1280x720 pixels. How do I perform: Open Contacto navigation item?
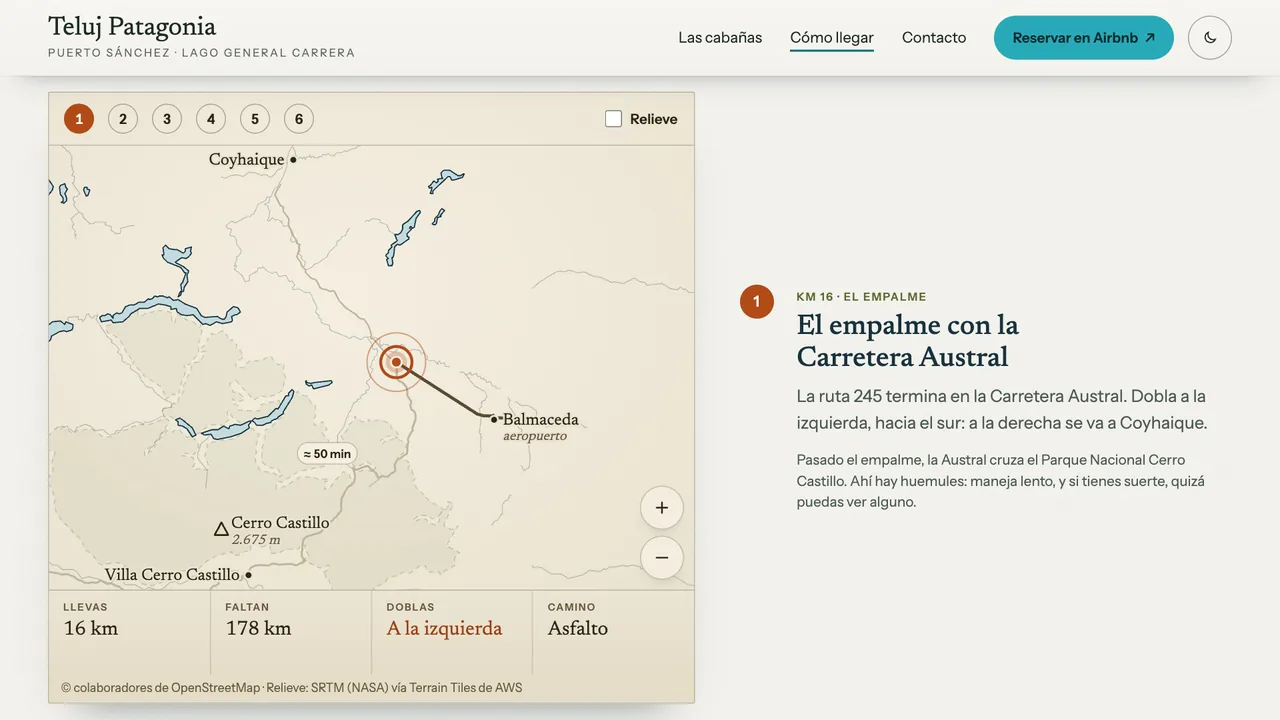[934, 38]
